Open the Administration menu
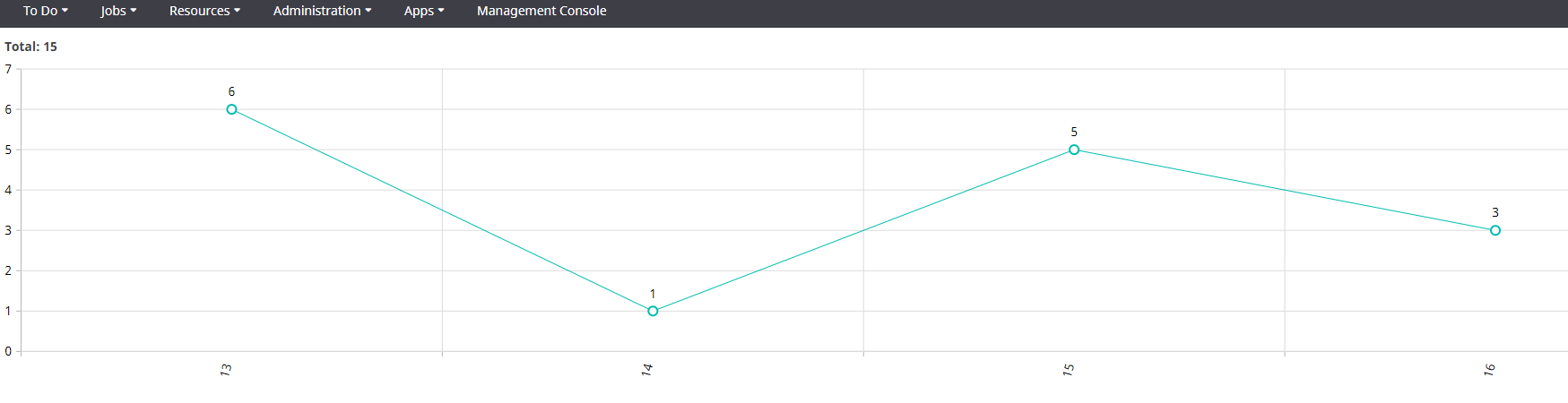This screenshot has width=1568, height=403. (322, 11)
